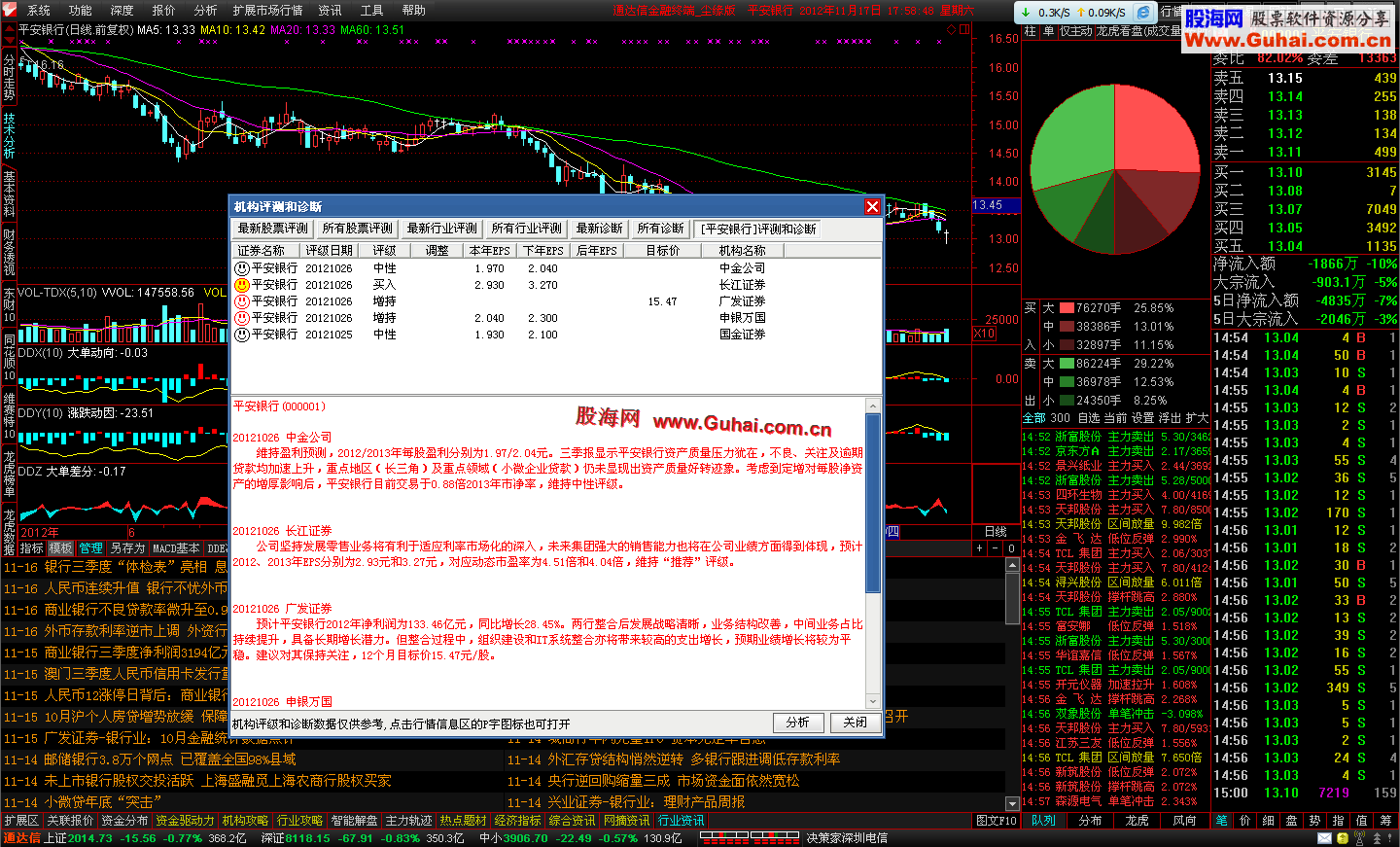Click the 国金证券 rating face icon

[x=242, y=335]
